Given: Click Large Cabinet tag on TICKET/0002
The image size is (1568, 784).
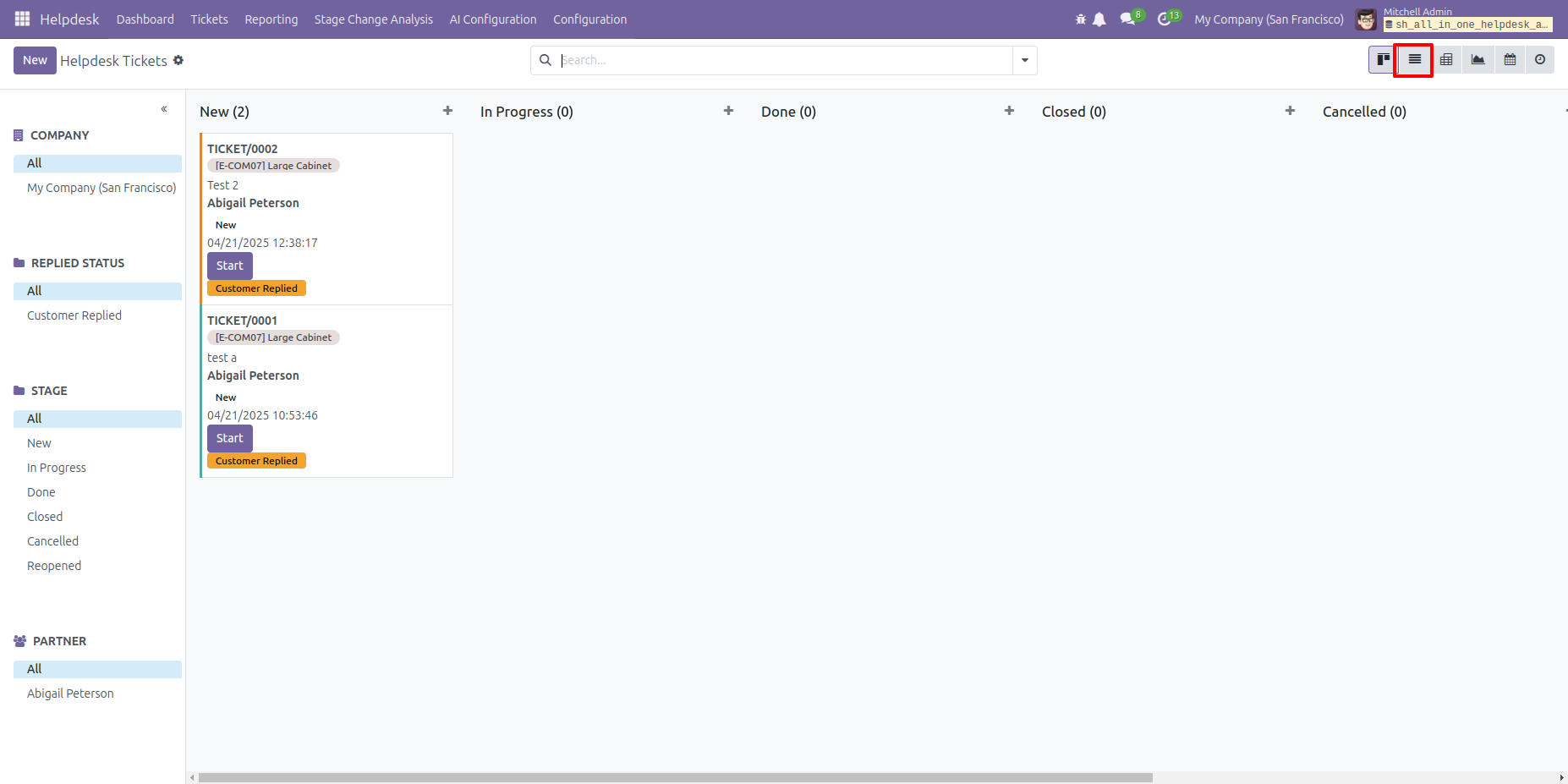Looking at the screenshot, I should coord(273,166).
